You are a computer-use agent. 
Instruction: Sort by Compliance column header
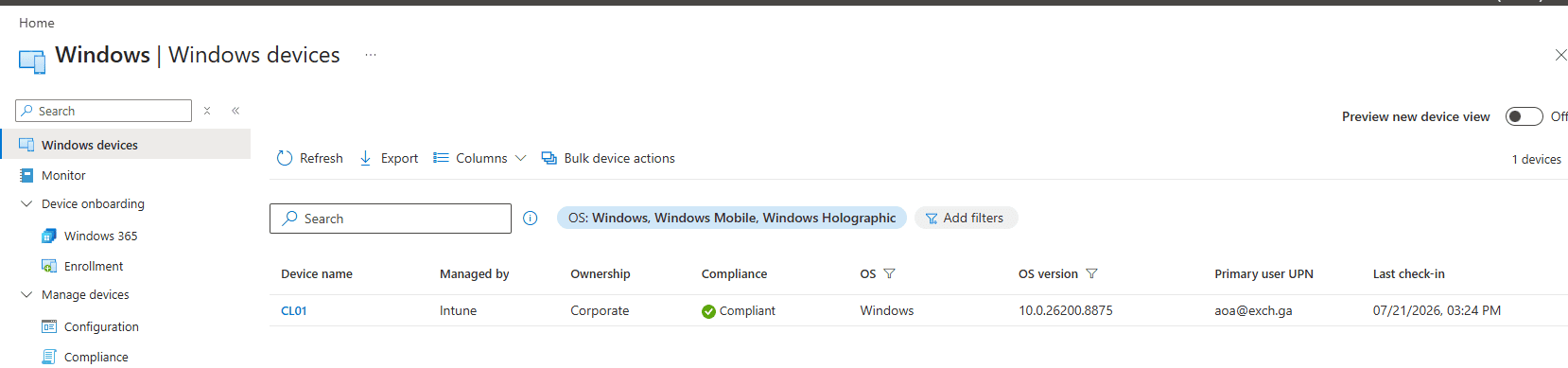point(735,273)
